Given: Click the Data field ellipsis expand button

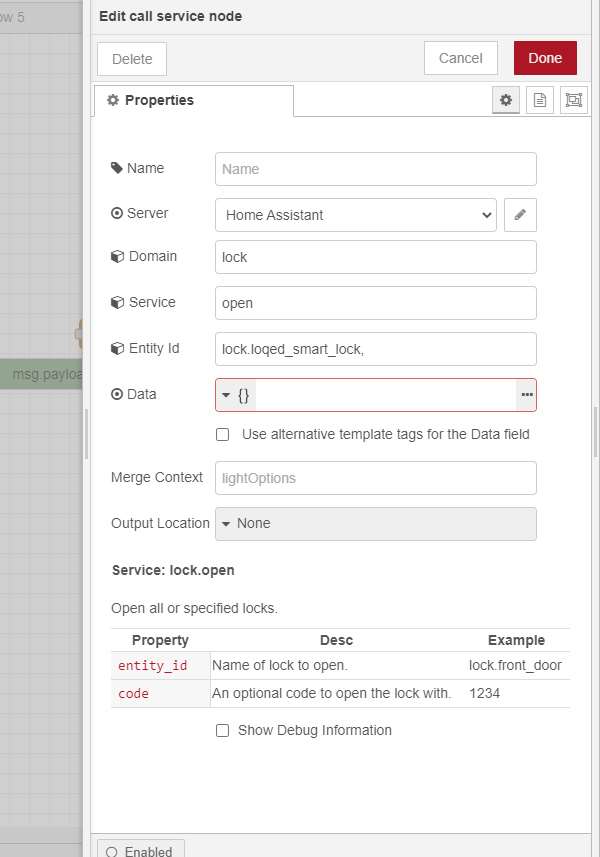Looking at the screenshot, I should (526, 395).
